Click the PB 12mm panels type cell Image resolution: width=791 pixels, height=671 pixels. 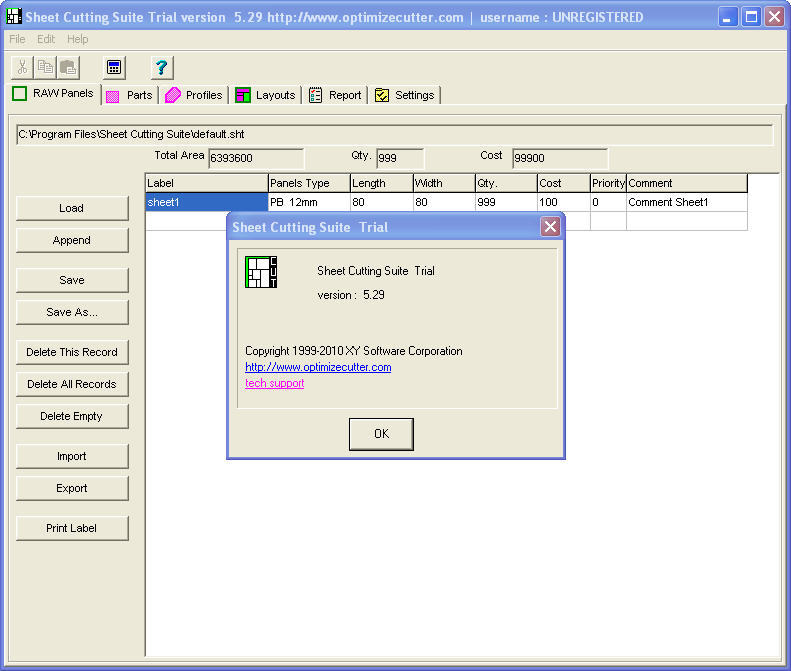click(x=309, y=202)
